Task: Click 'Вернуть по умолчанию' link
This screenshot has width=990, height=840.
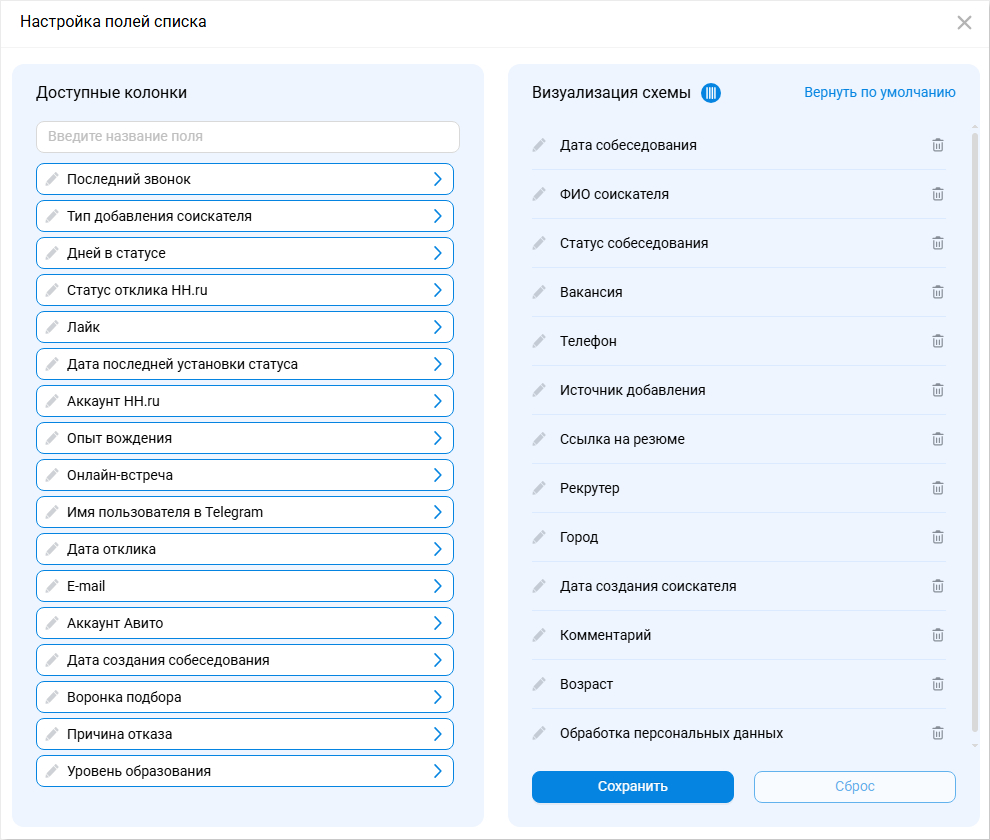Action: (x=879, y=93)
